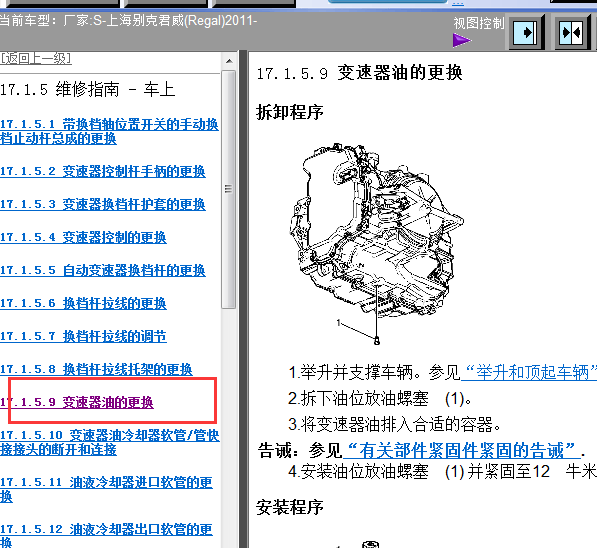Screen dimensions: 597x548
Task: Click the 视图控制 label
Action: [x=479, y=24]
